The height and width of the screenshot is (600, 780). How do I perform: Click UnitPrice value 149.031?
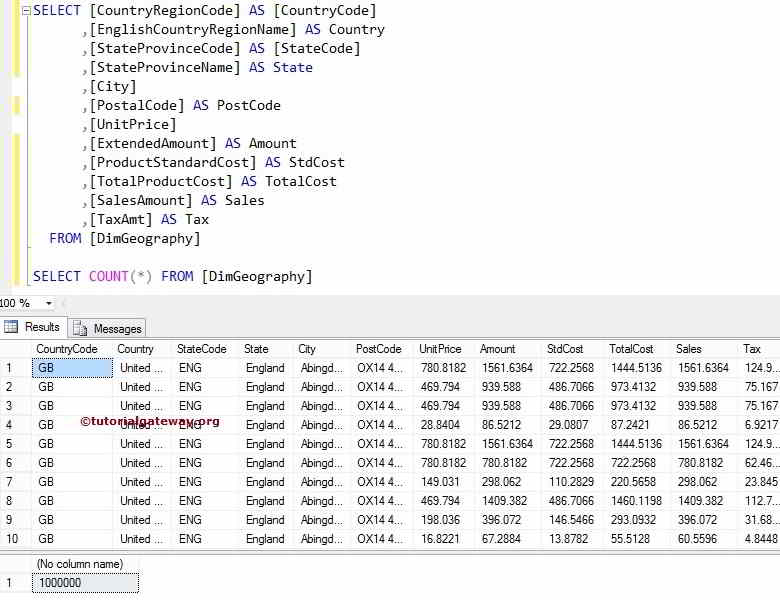click(x=440, y=482)
